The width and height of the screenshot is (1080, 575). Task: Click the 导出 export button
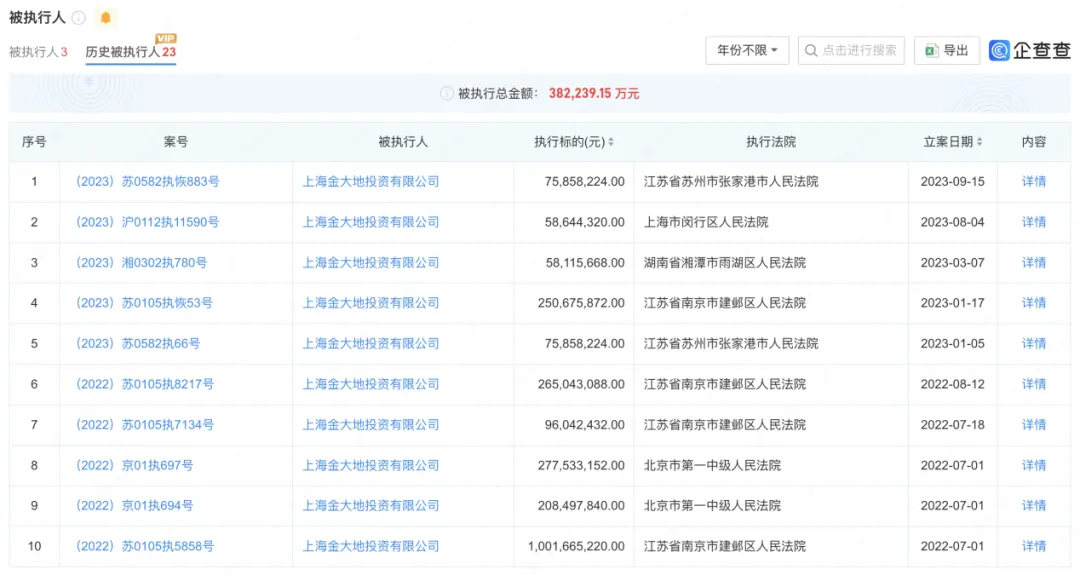point(947,50)
